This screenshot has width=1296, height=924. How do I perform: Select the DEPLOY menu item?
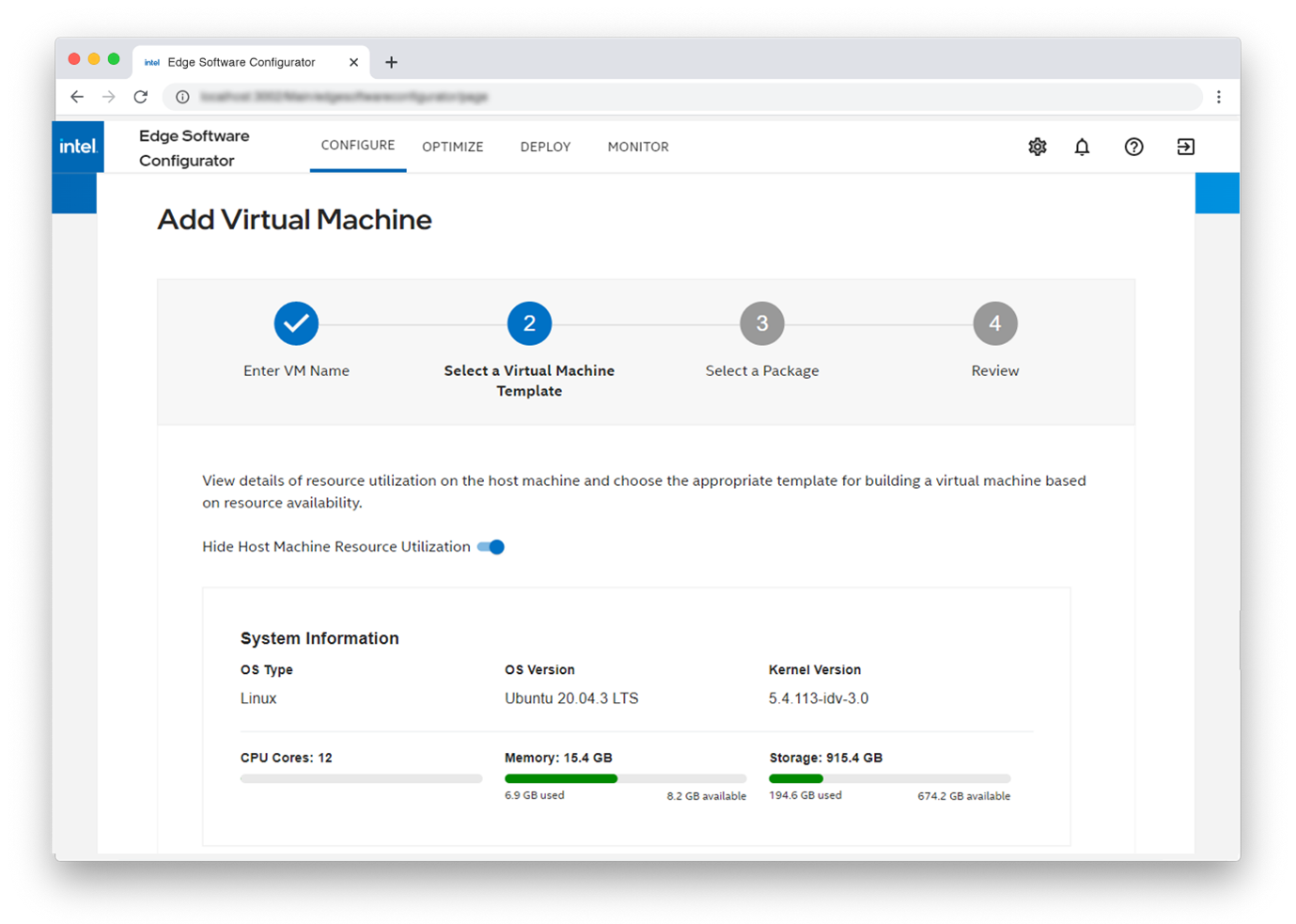click(x=545, y=147)
